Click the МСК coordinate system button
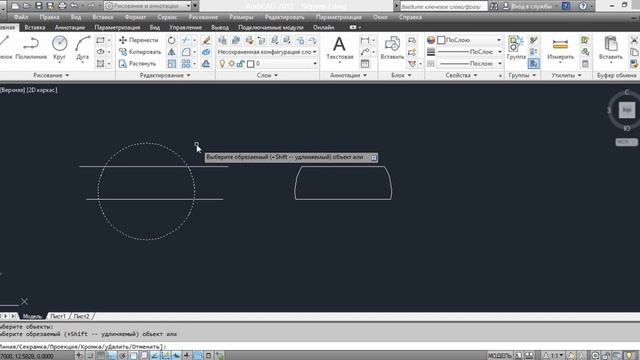The image size is (640, 360). pos(626,142)
